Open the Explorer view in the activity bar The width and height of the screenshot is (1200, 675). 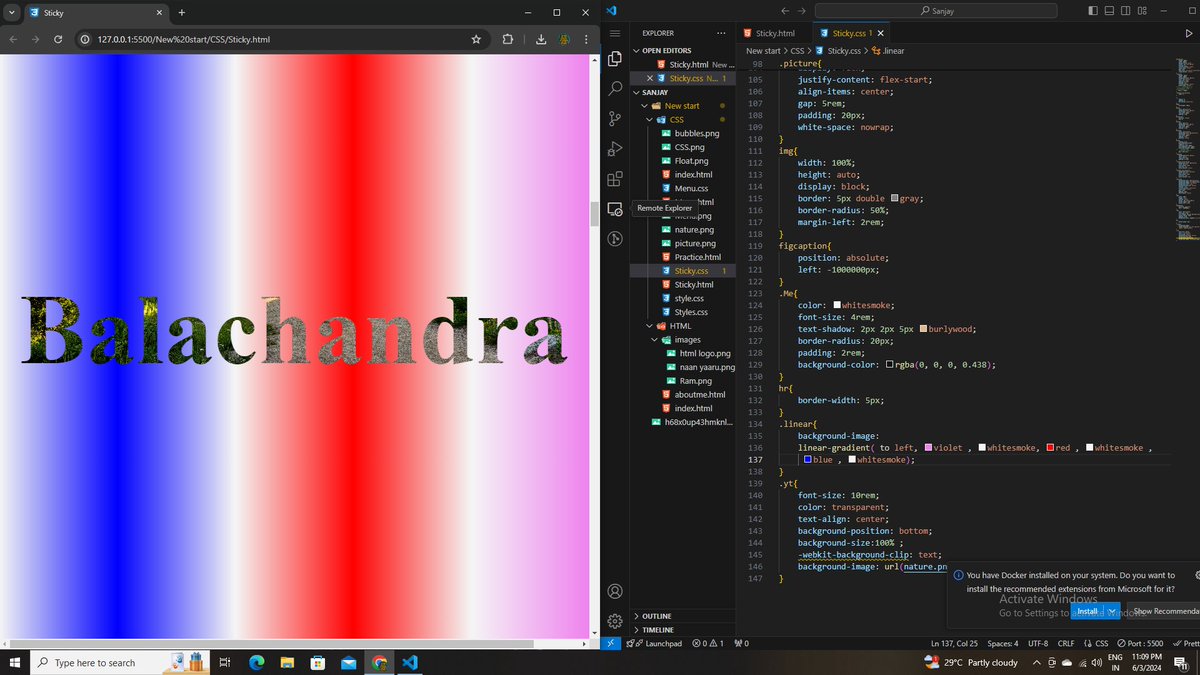coord(615,58)
